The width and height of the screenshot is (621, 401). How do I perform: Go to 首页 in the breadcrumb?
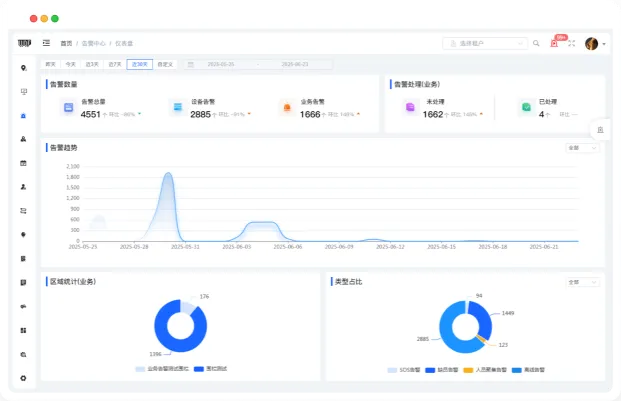coord(66,43)
